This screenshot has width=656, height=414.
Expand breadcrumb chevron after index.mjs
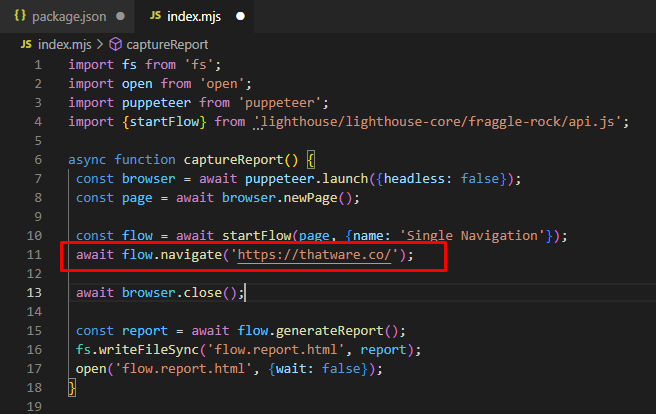point(100,44)
